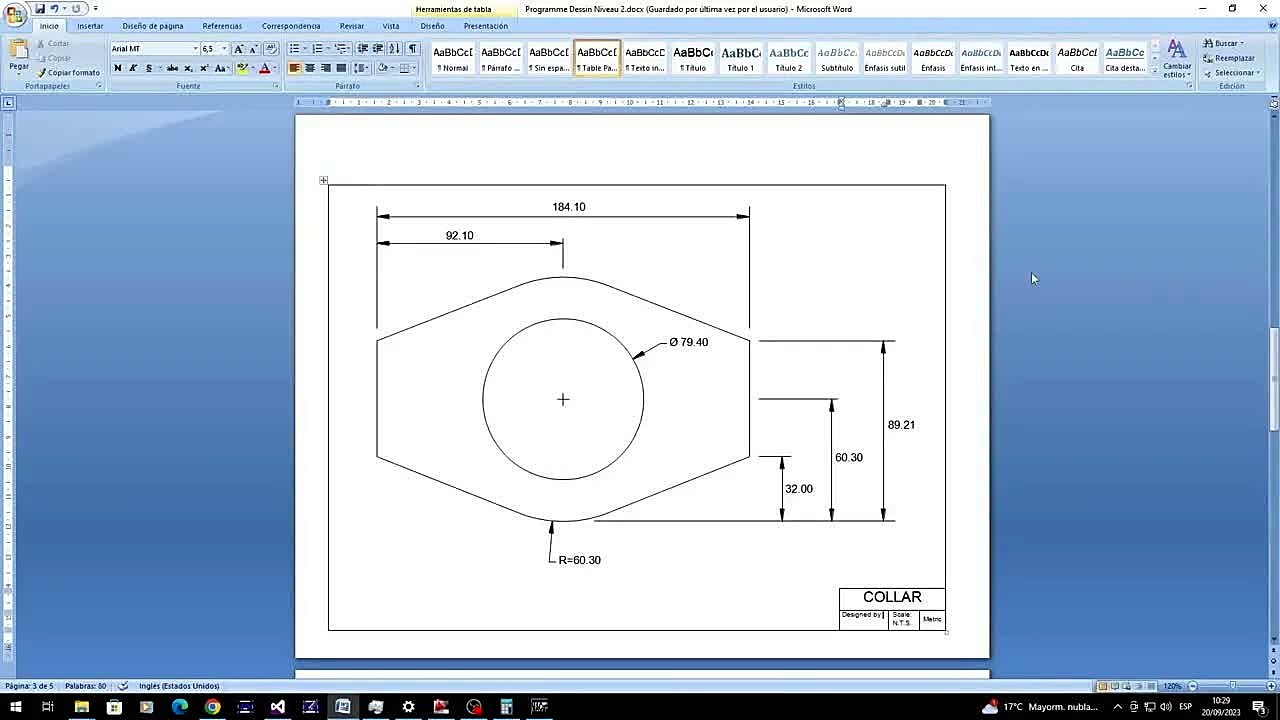Click the show paragraph marks (¶) icon
This screenshot has width=1280, height=720.
tap(412, 49)
